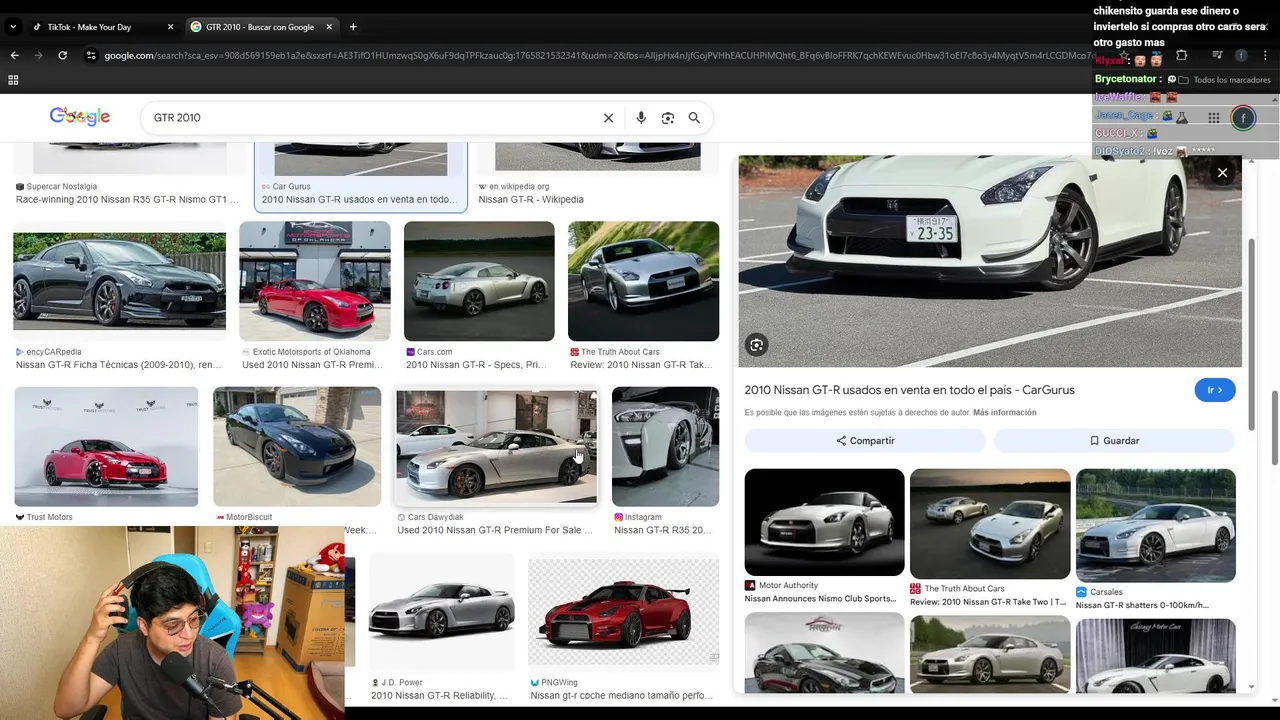The image size is (1280, 720).
Task: Open Exotic Motorsports of Oklahoma red GT-R image
Action: click(x=315, y=281)
